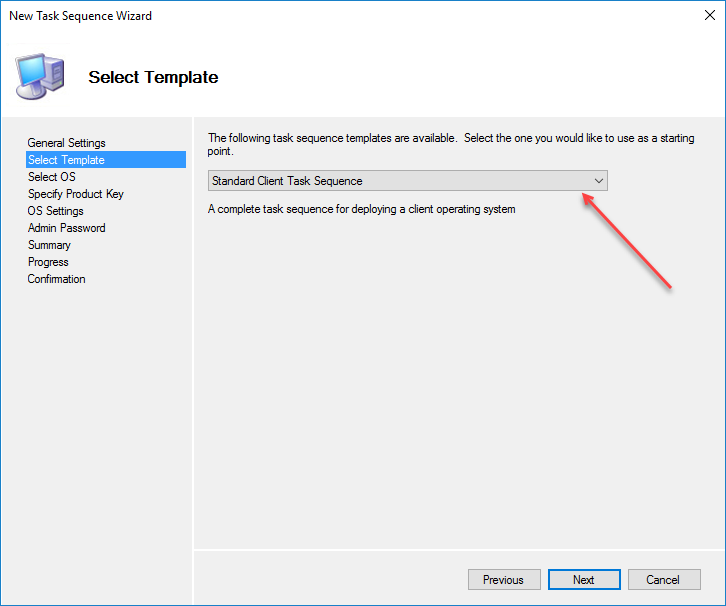Jump to the Specify Product Key step
726x606 pixels.
click(x=76, y=194)
